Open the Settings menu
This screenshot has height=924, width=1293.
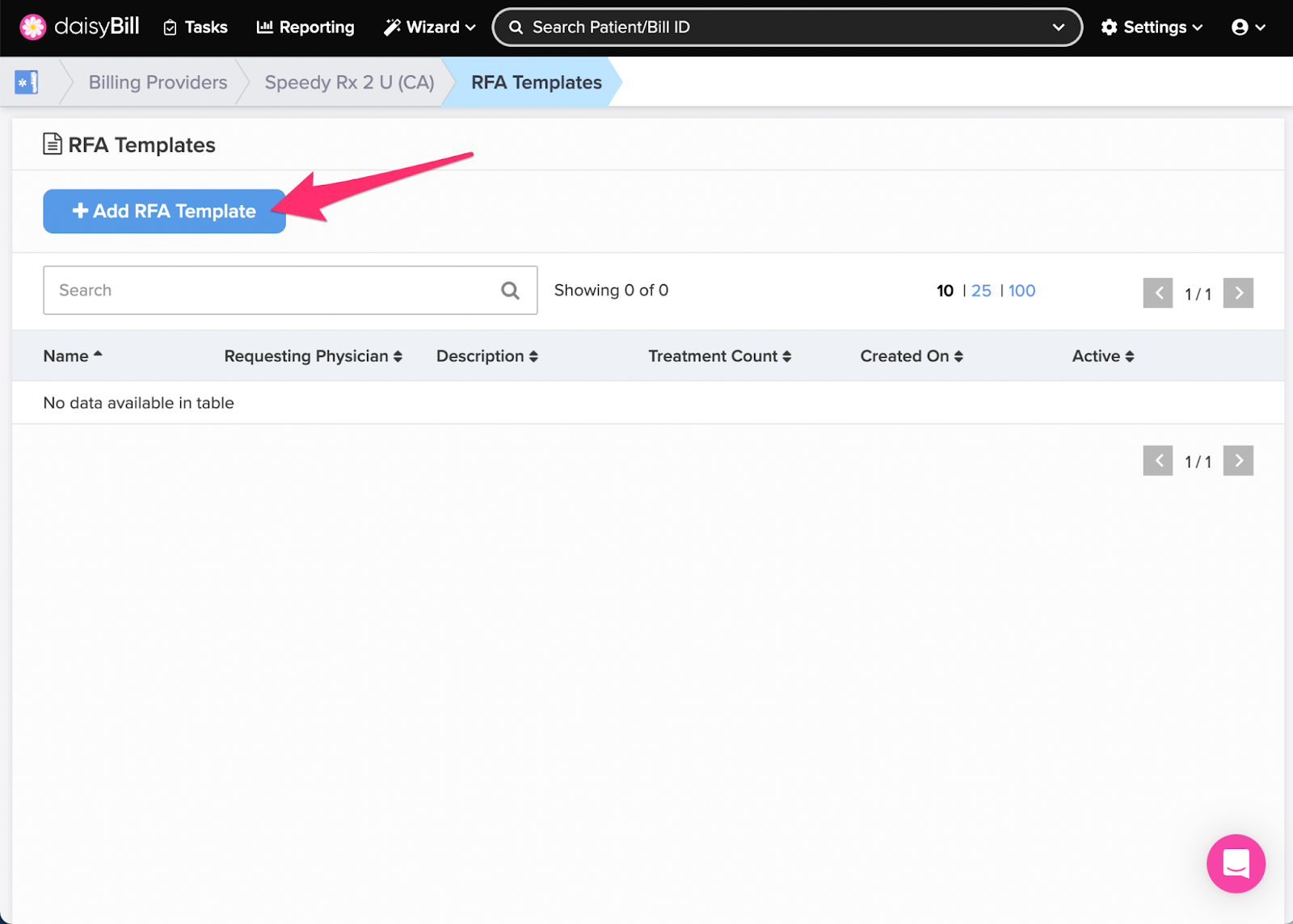pyautogui.click(x=1152, y=27)
